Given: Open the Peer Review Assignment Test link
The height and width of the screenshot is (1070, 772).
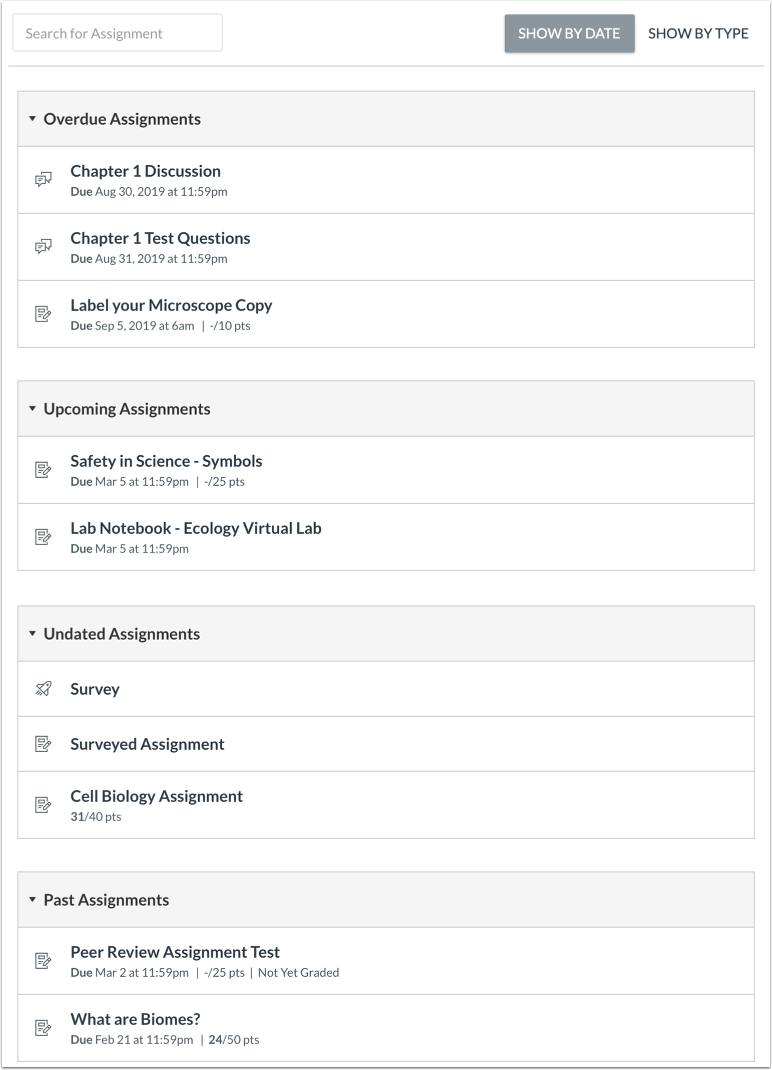Looking at the screenshot, I should click(175, 952).
